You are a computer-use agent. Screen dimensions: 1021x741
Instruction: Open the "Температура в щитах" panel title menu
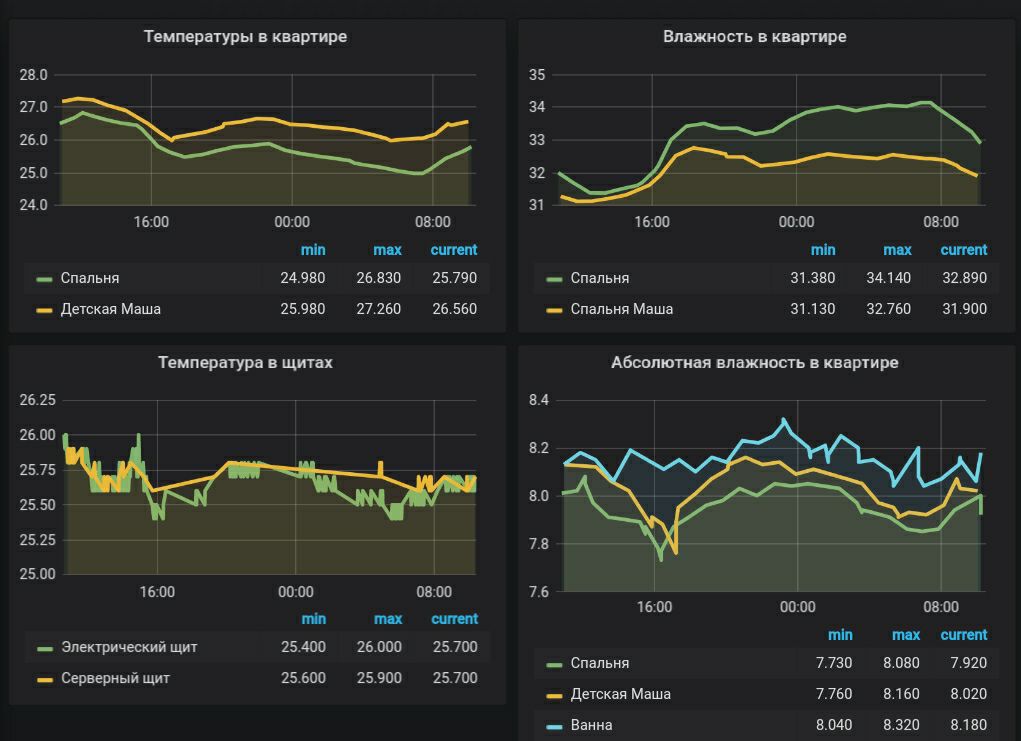[x=245, y=363]
